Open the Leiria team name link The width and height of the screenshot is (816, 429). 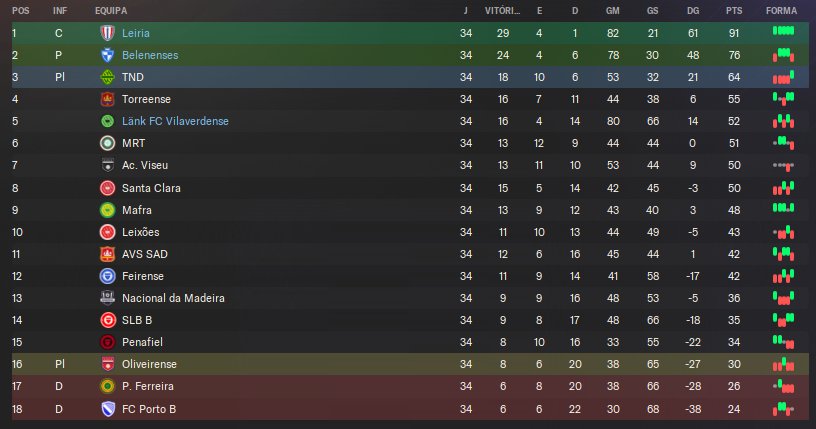[x=136, y=33]
